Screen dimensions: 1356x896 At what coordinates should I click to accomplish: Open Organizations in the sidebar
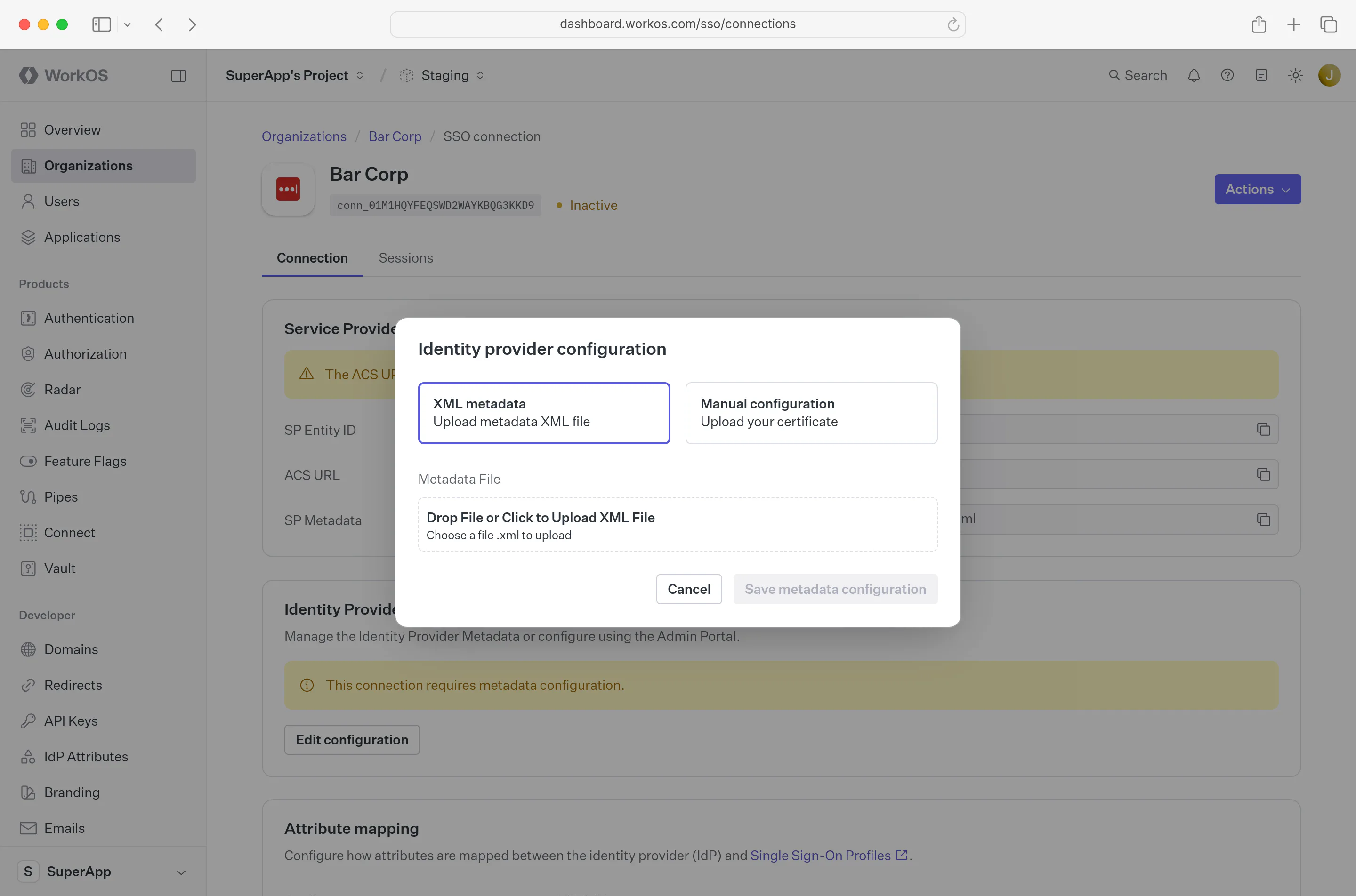(x=104, y=166)
